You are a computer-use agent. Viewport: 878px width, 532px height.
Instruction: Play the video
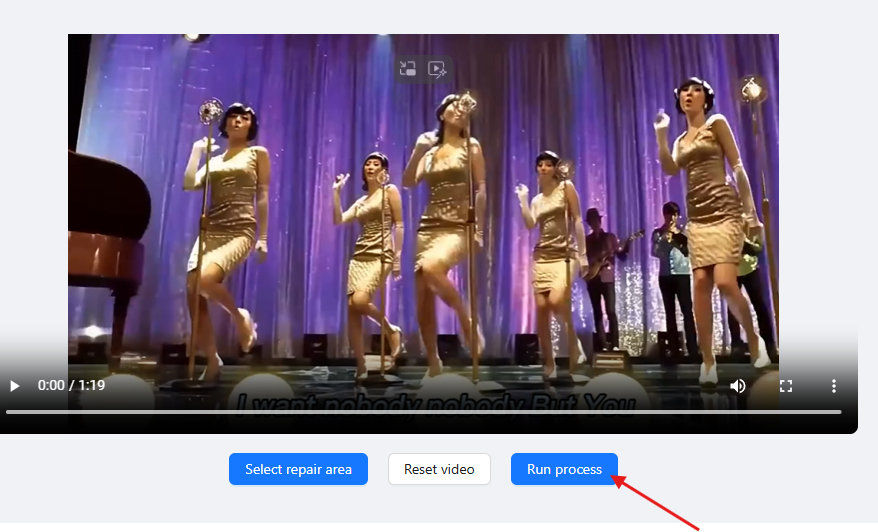(x=14, y=385)
